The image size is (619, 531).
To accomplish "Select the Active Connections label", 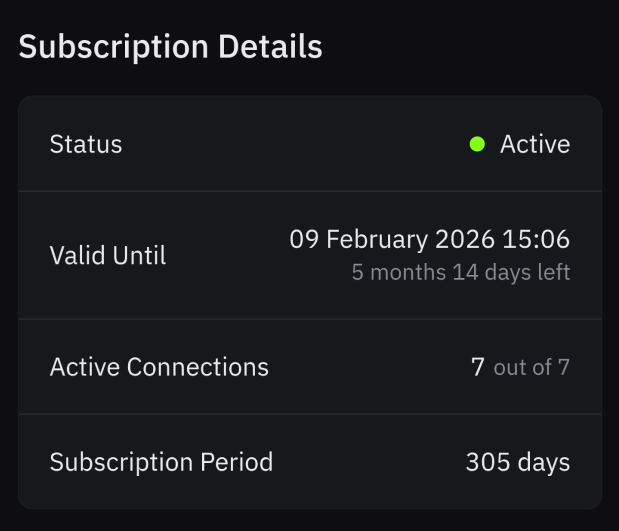I will click(159, 367).
